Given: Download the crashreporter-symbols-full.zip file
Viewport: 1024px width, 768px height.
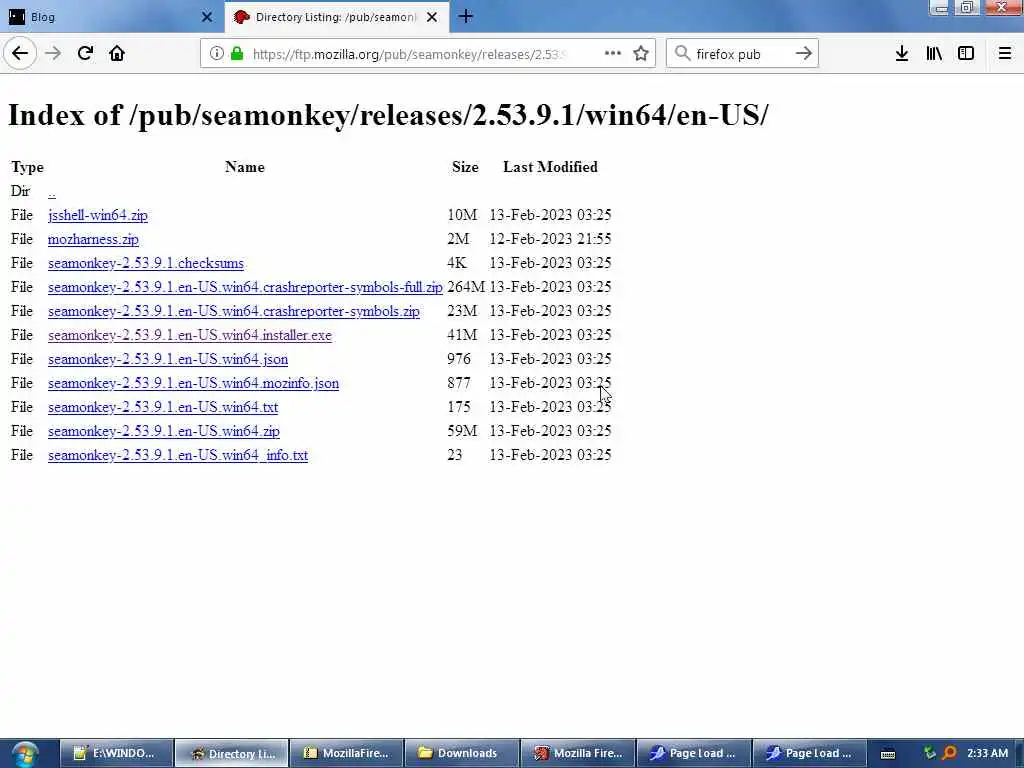Looking at the screenshot, I should (x=246, y=287).
